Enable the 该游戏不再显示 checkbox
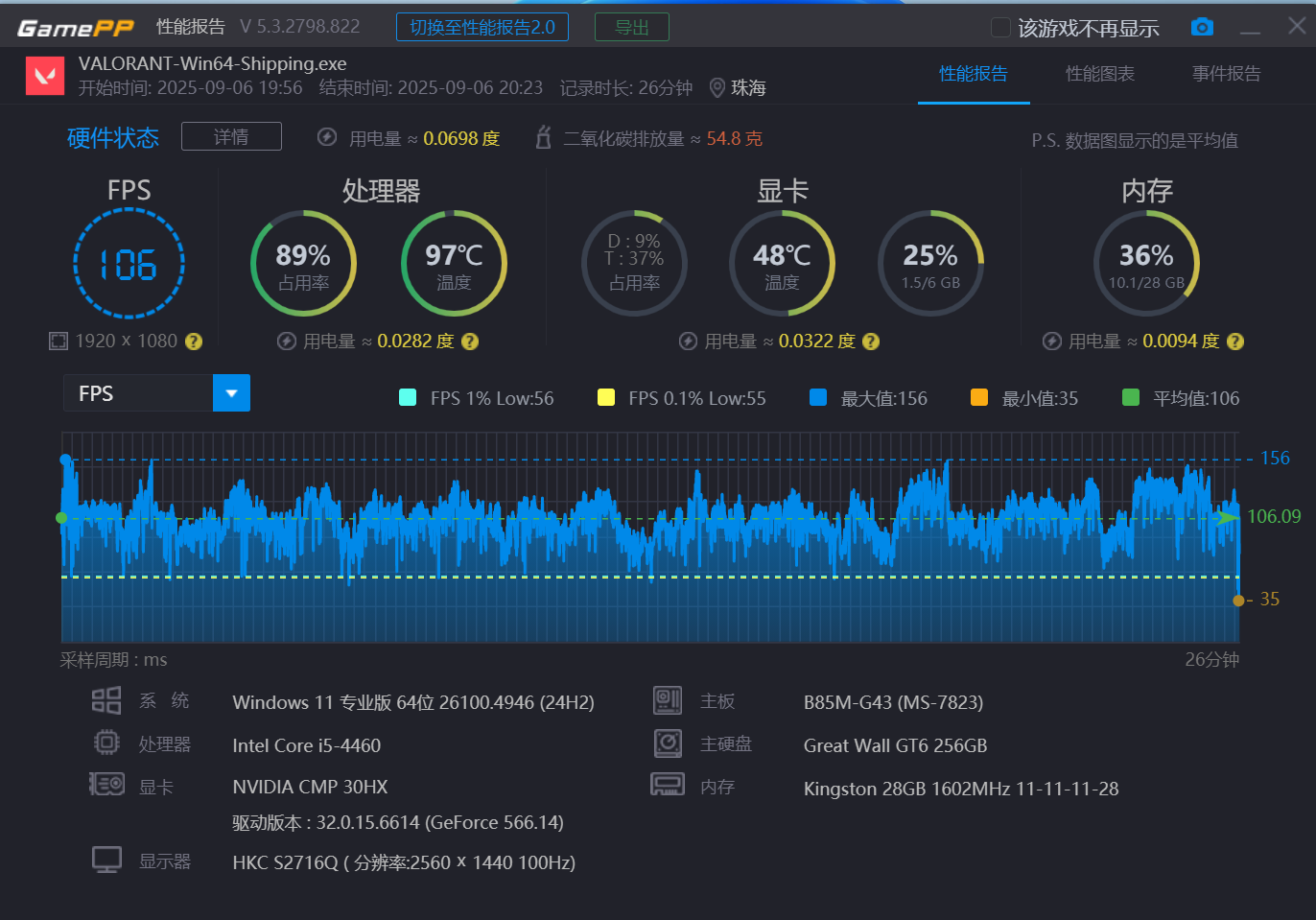 1000,28
